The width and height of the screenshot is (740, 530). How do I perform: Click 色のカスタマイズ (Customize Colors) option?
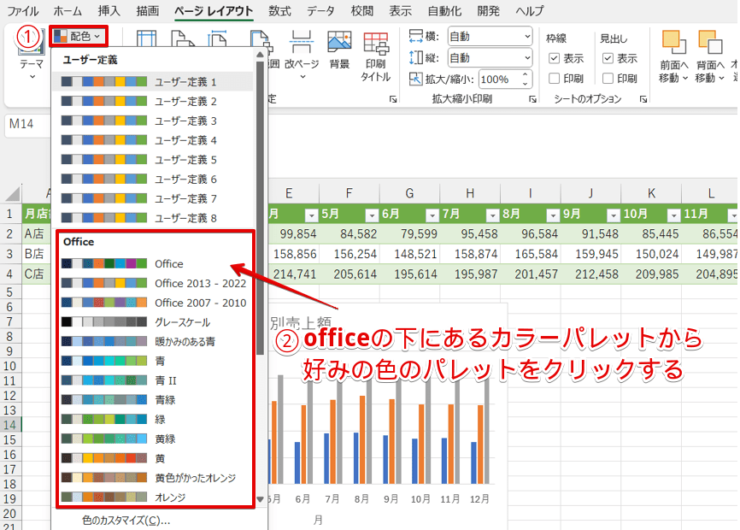coord(125,520)
